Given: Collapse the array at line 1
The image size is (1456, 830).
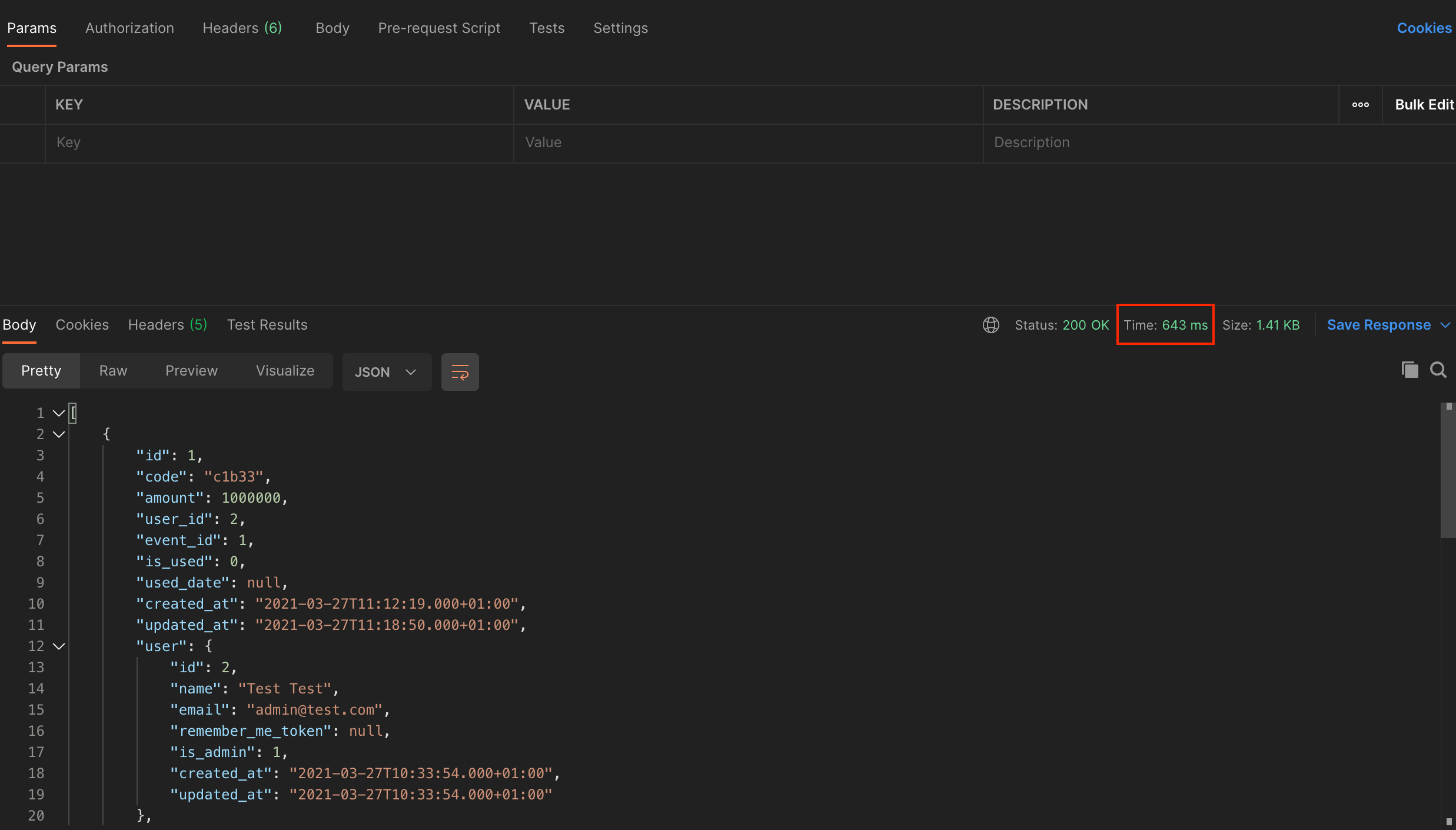Looking at the screenshot, I should pos(59,413).
